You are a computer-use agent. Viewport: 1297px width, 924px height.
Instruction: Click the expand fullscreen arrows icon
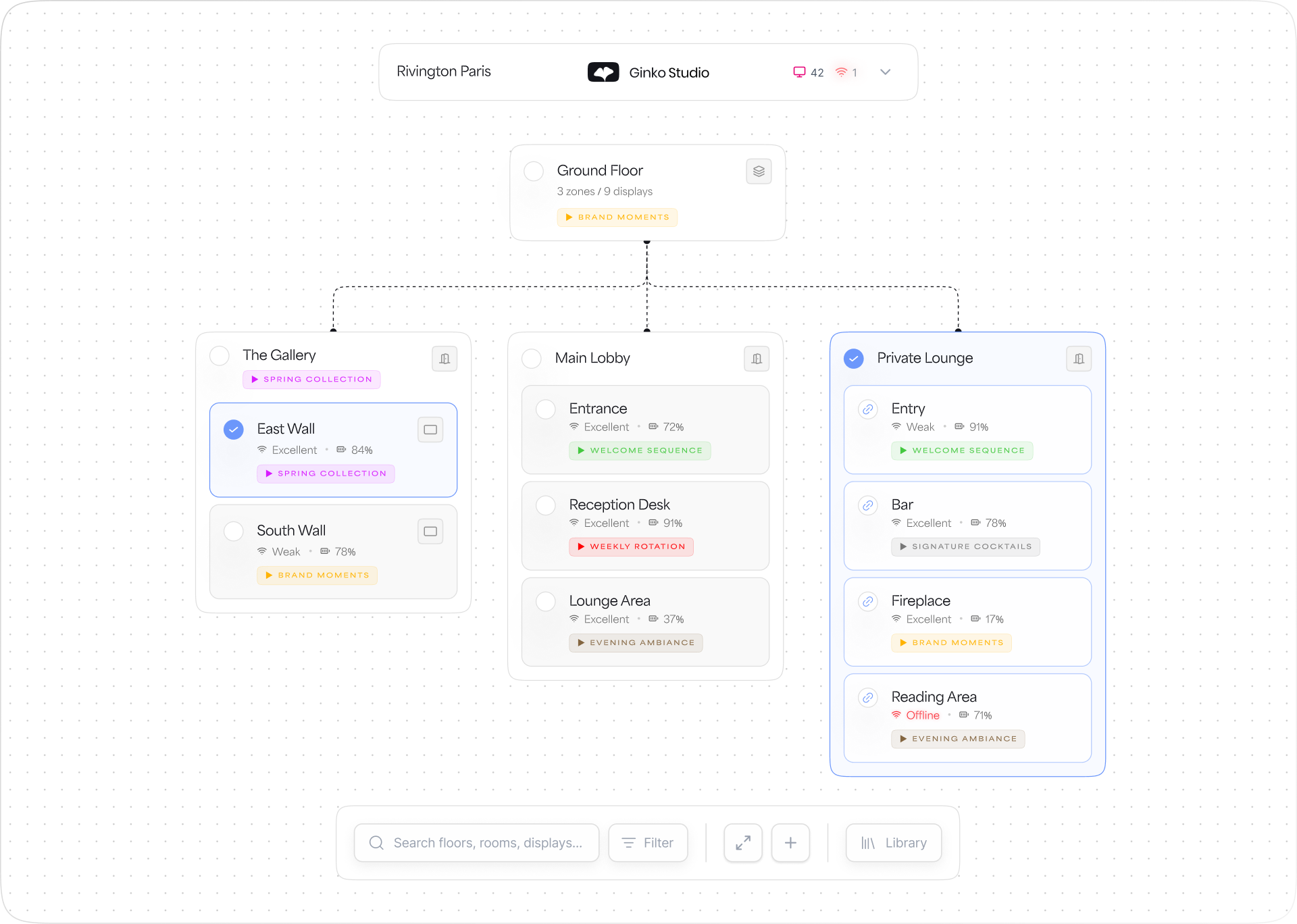[x=743, y=843]
